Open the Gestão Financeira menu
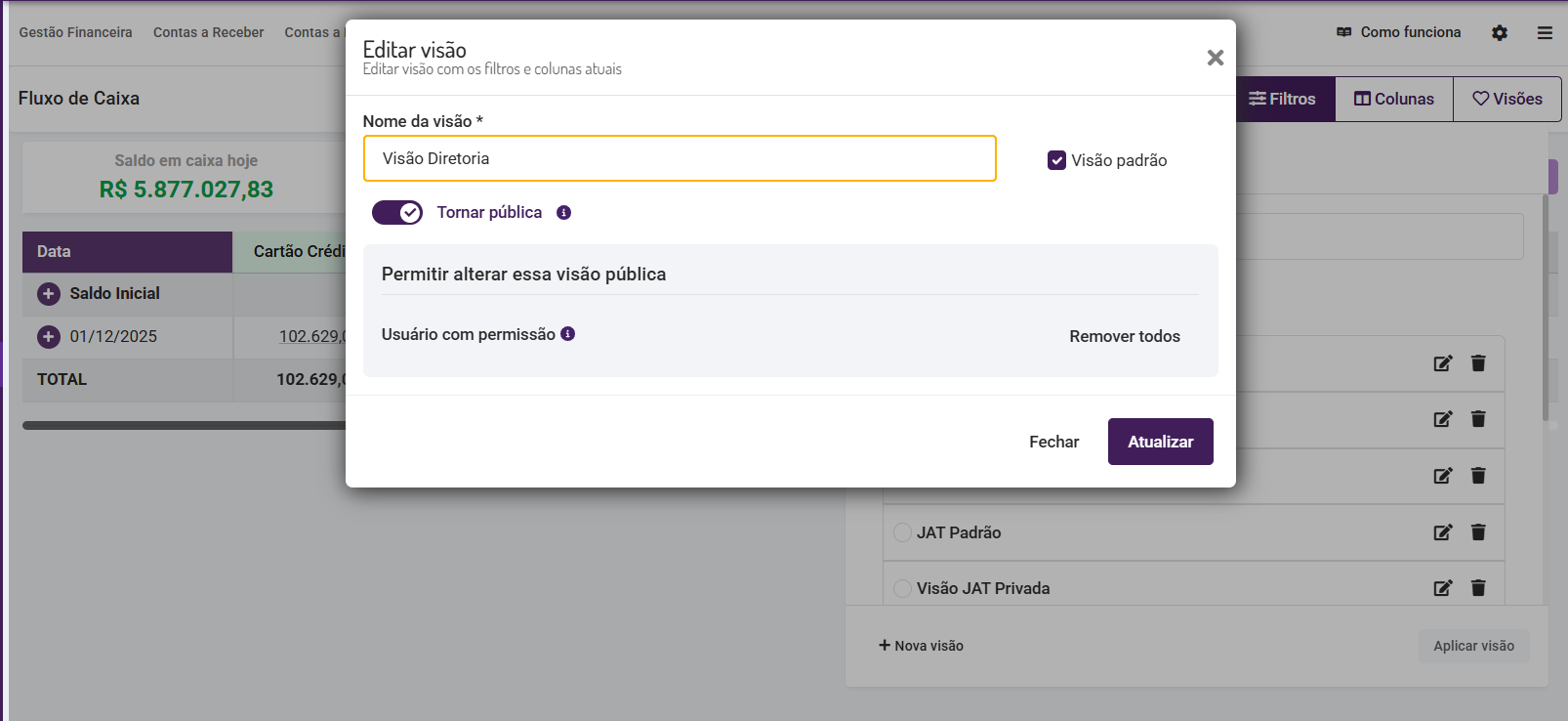 75,33
